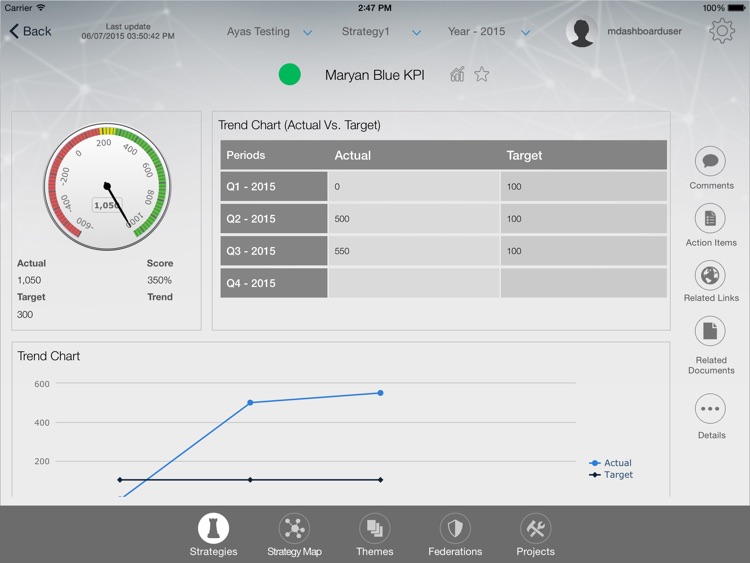Viewport: 750px width, 563px height.
Task: Click the Q2 actual data point on chart
Action: pyautogui.click(x=250, y=403)
